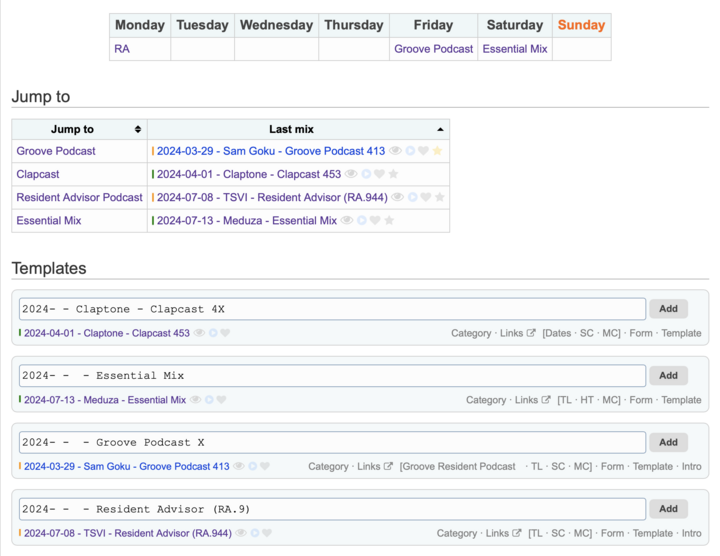Jump to Clapcast section link
Viewport: 720px width, 556px height.
(x=38, y=174)
